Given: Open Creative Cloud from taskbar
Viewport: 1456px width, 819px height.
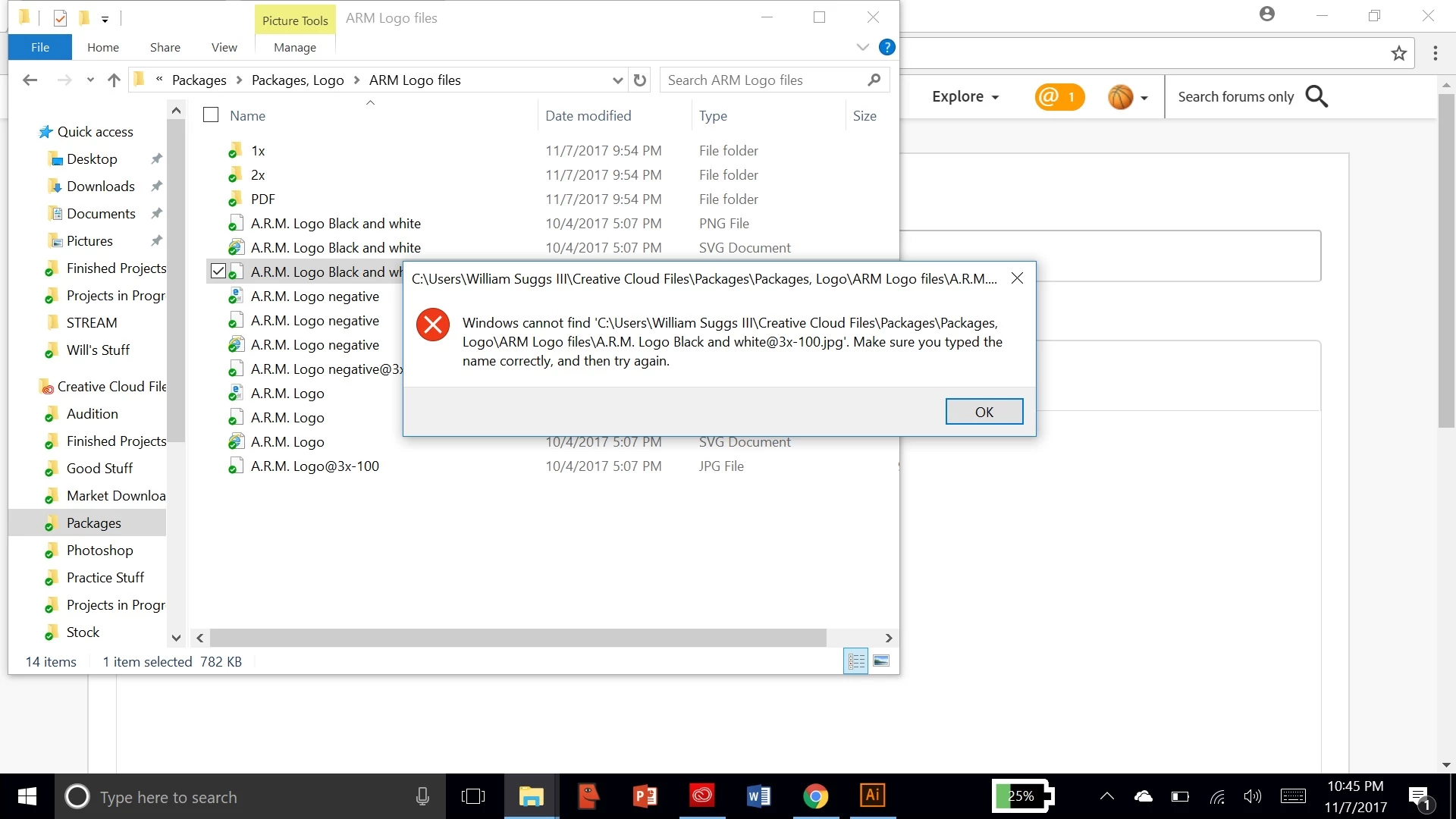Looking at the screenshot, I should coord(701,795).
